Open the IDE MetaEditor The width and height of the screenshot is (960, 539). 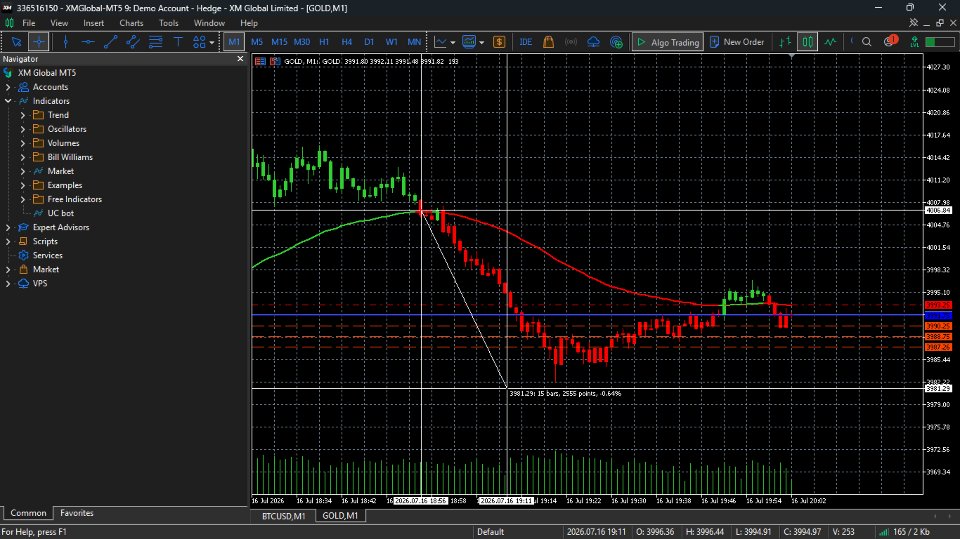525,42
